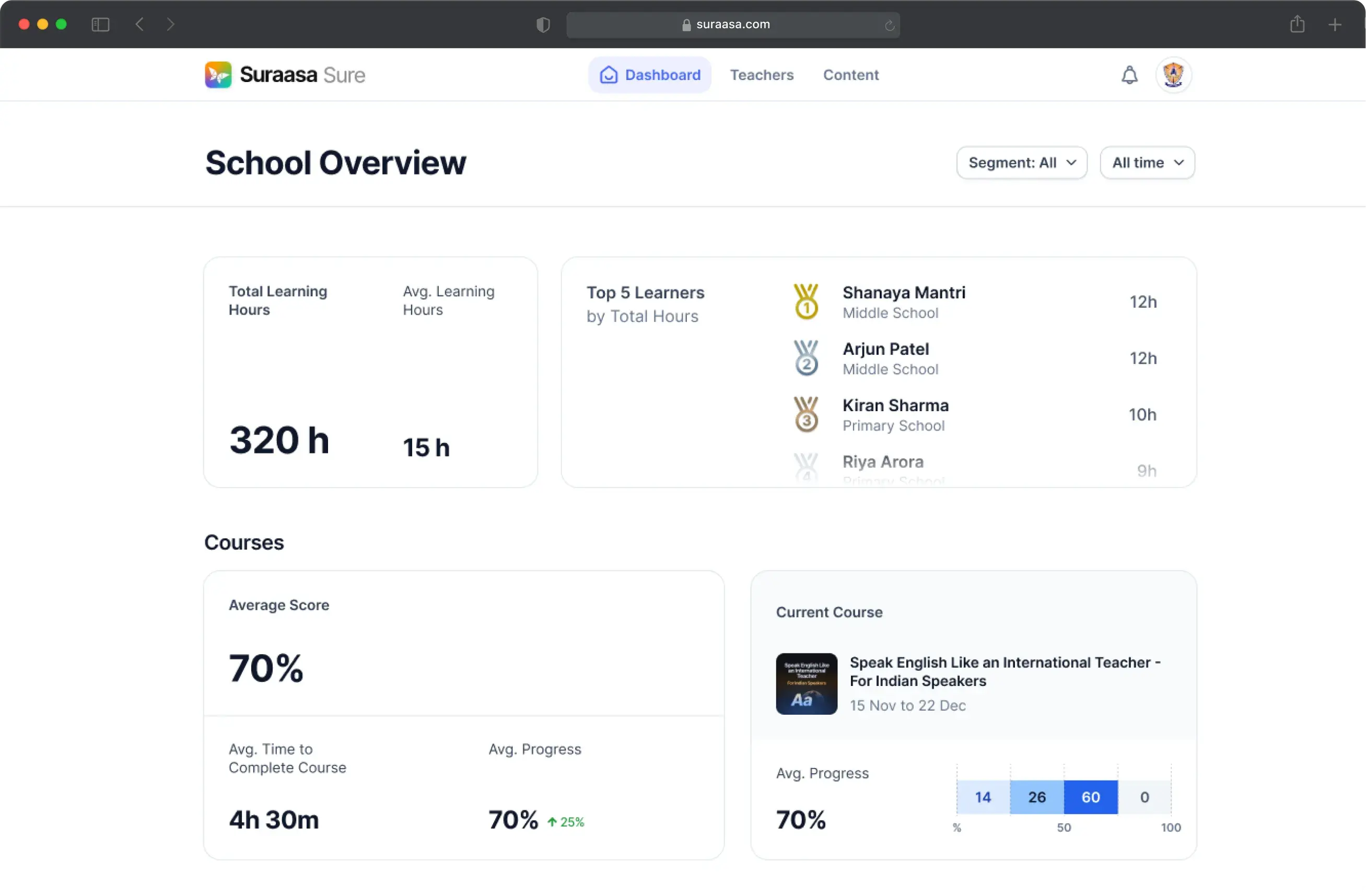Select the Dashboard navigation button
This screenshot has width=1366, height=896.
649,75
